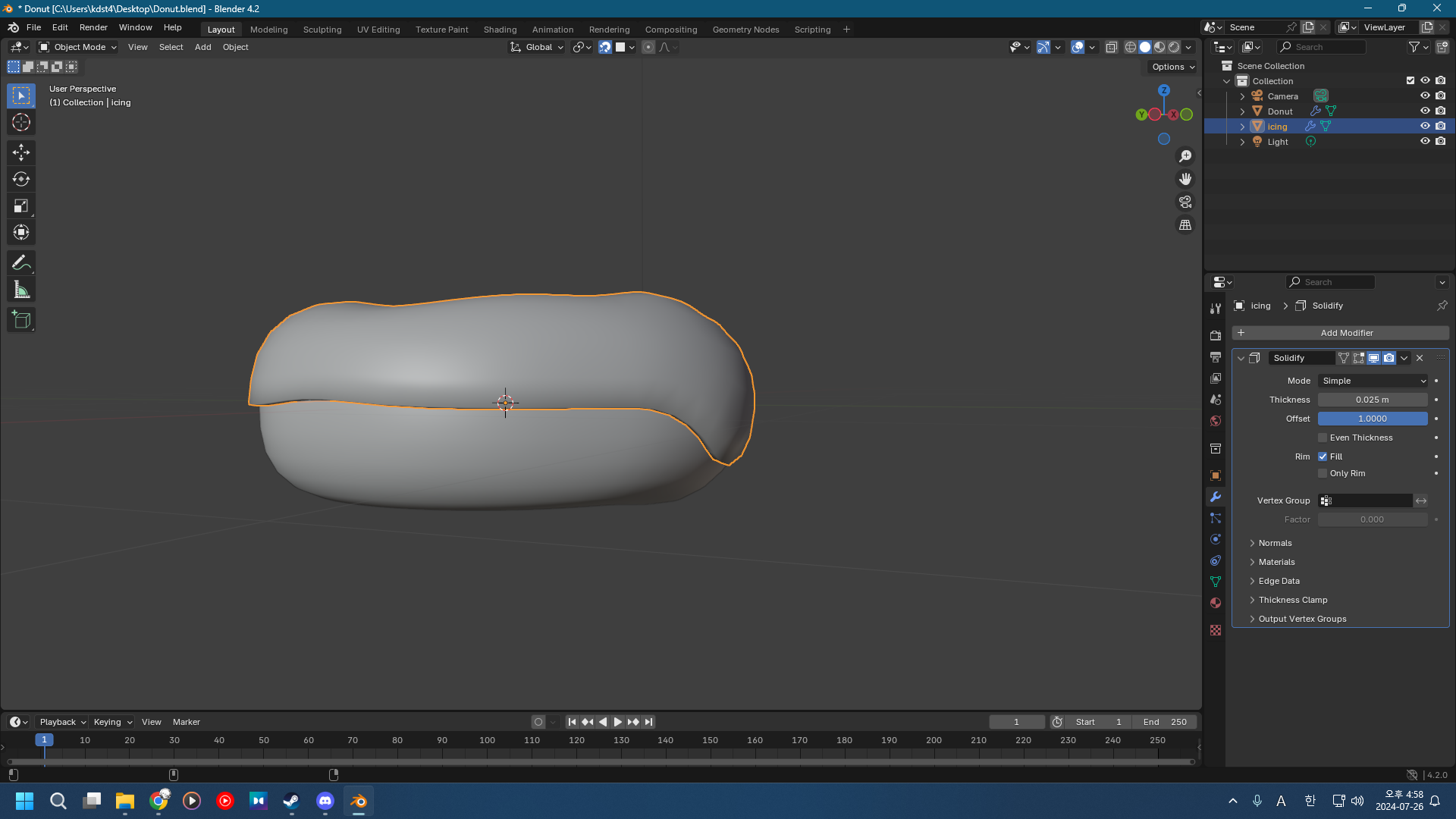Image resolution: width=1456 pixels, height=819 pixels.
Task: Click the Offset slider set to 1.0000
Action: click(1373, 419)
